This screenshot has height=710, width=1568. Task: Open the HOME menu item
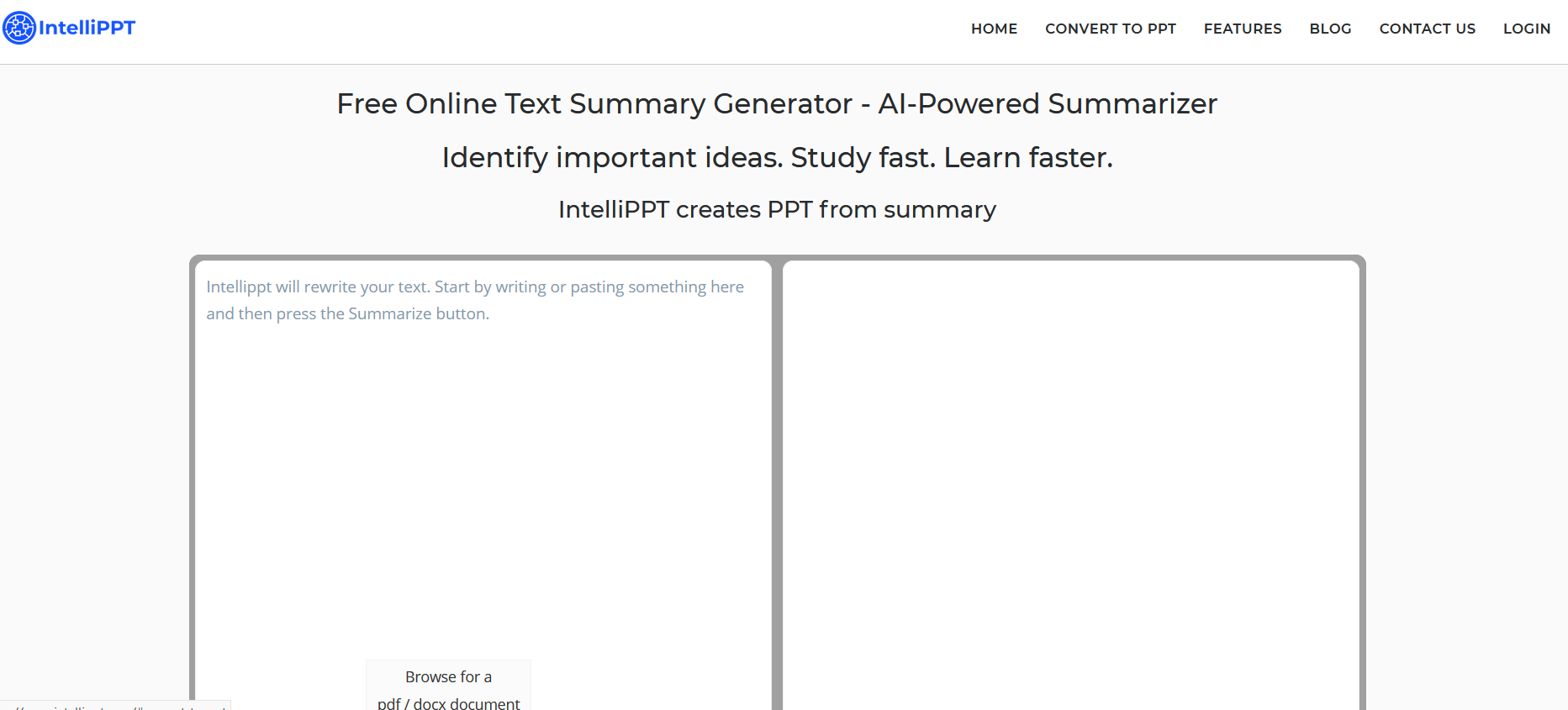tap(994, 29)
